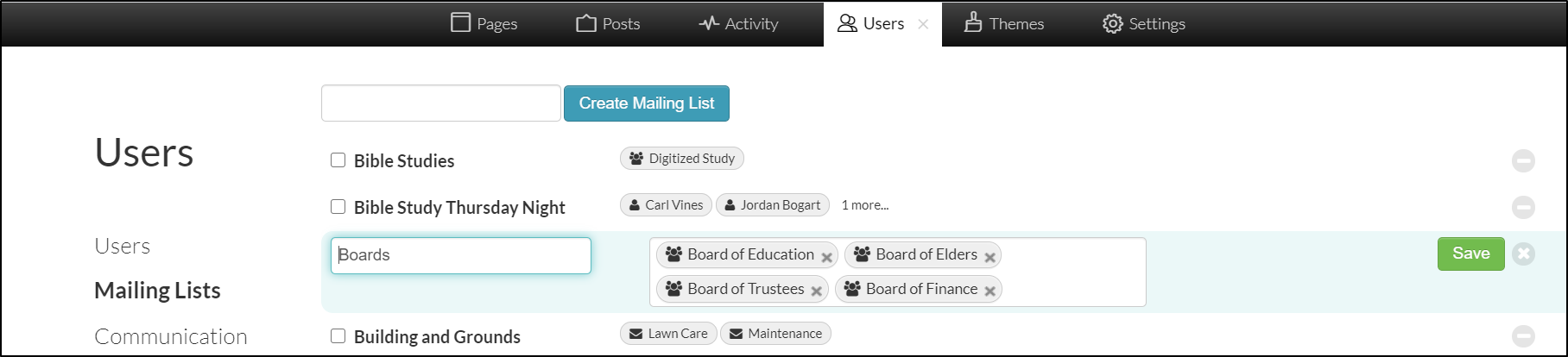1568x357 pixels.
Task: Cancel editing the Boards mailing list
Action: (x=1524, y=254)
